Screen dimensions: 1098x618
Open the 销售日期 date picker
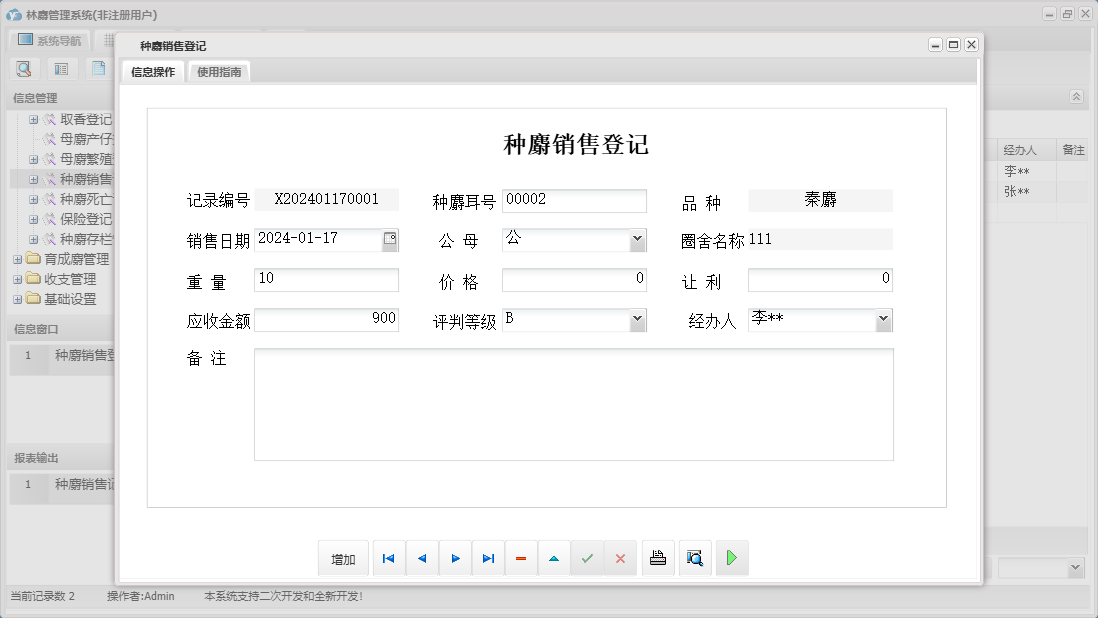(391, 239)
